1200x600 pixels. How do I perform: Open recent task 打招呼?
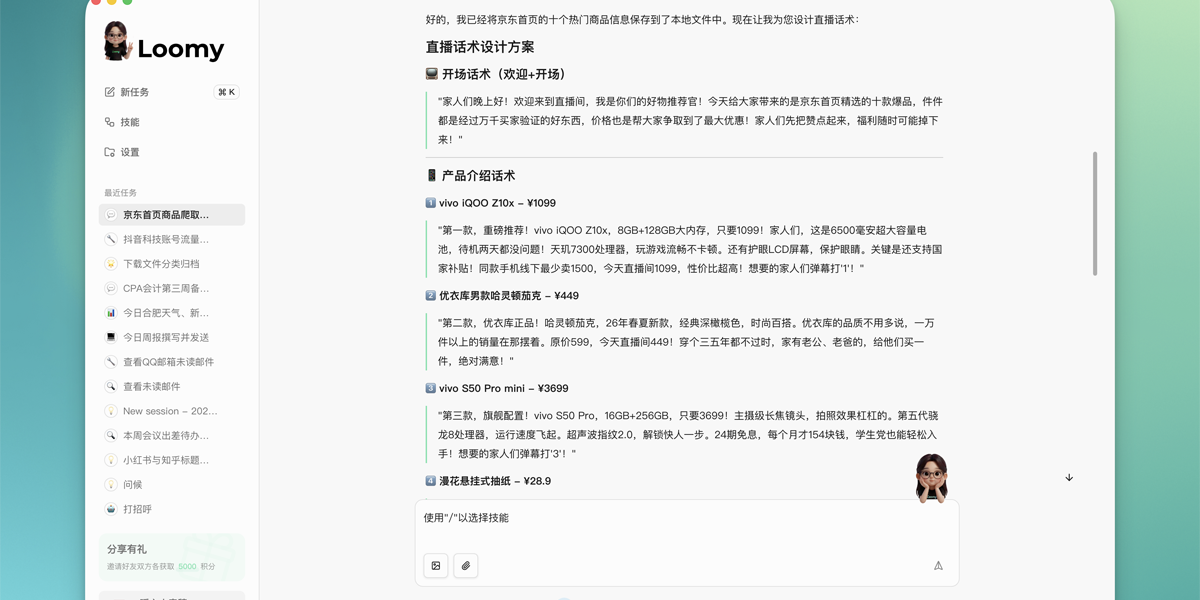pos(172,509)
